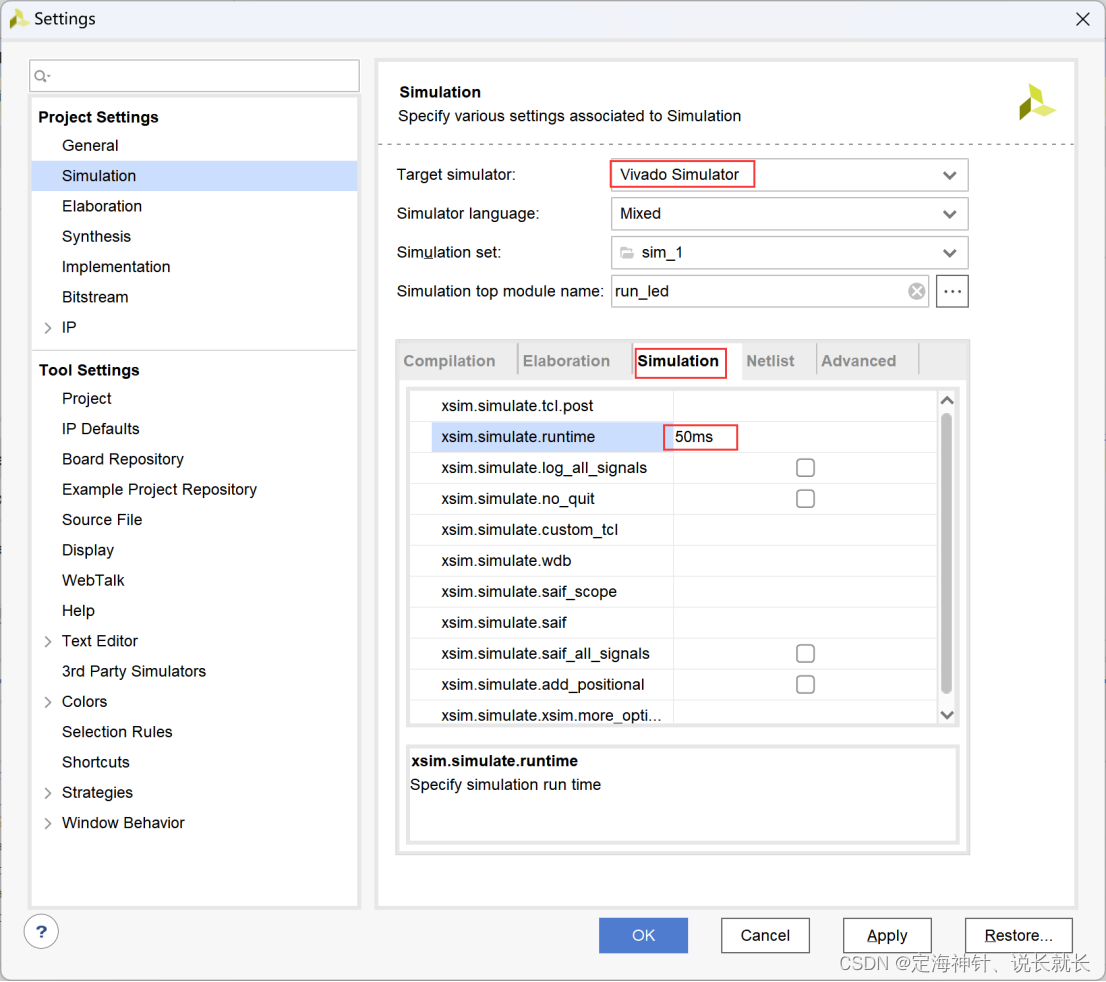1106x982 pixels.
Task: Select WebTalk settings
Action: coord(93,581)
